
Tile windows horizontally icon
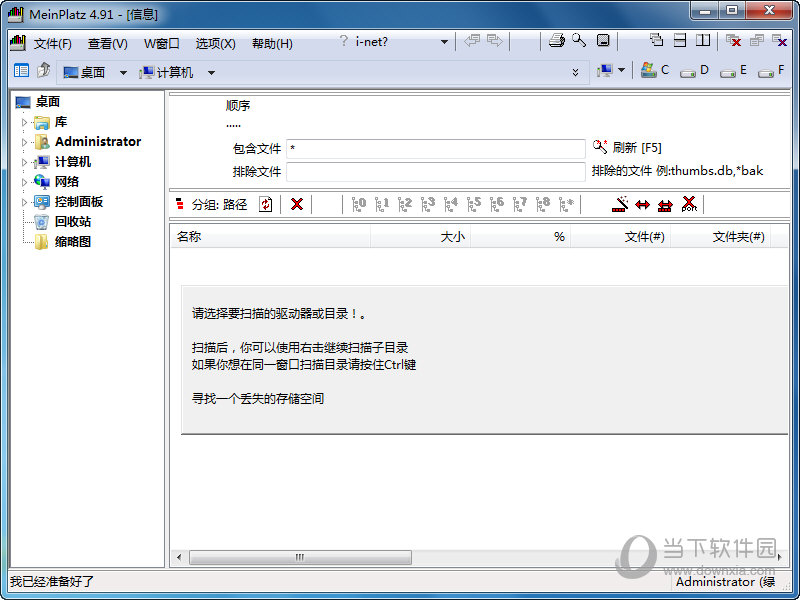[680, 40]
